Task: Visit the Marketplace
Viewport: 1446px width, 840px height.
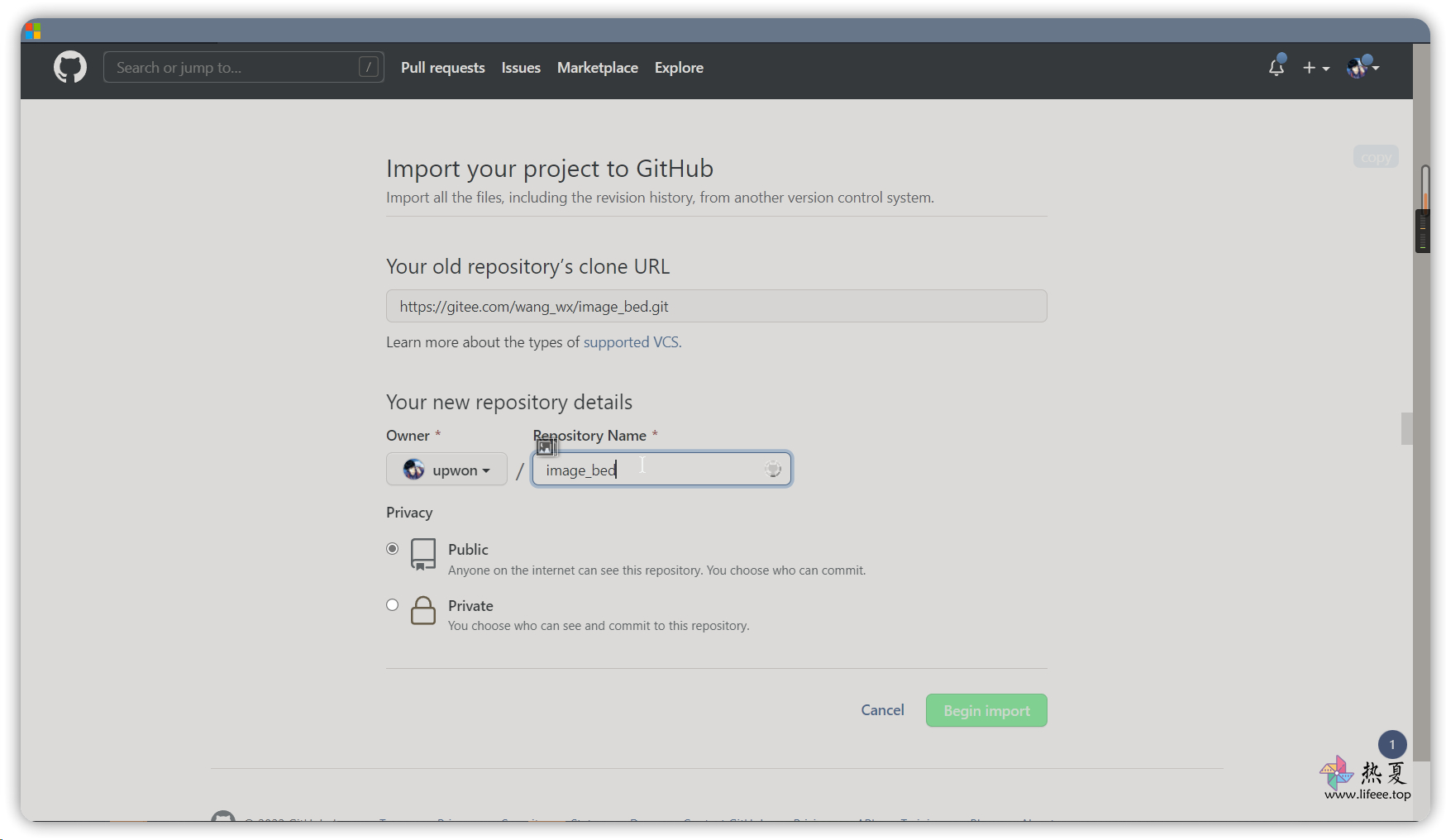Action: pyautogui.click(x=598, y=68)
